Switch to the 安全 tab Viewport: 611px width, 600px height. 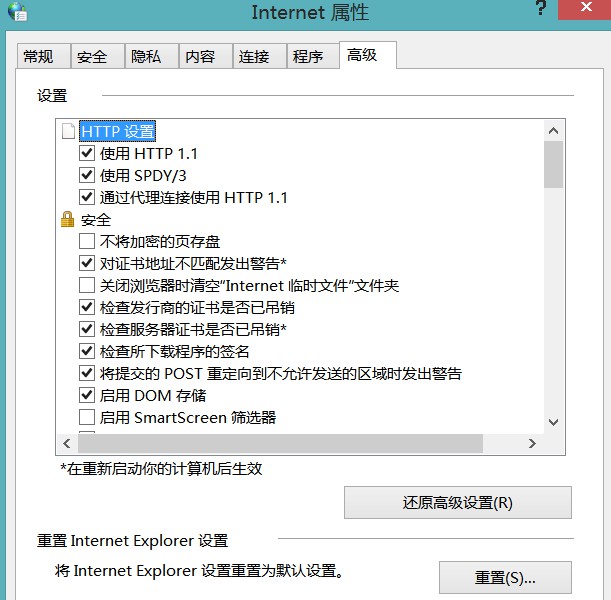[x=98, y=56]
